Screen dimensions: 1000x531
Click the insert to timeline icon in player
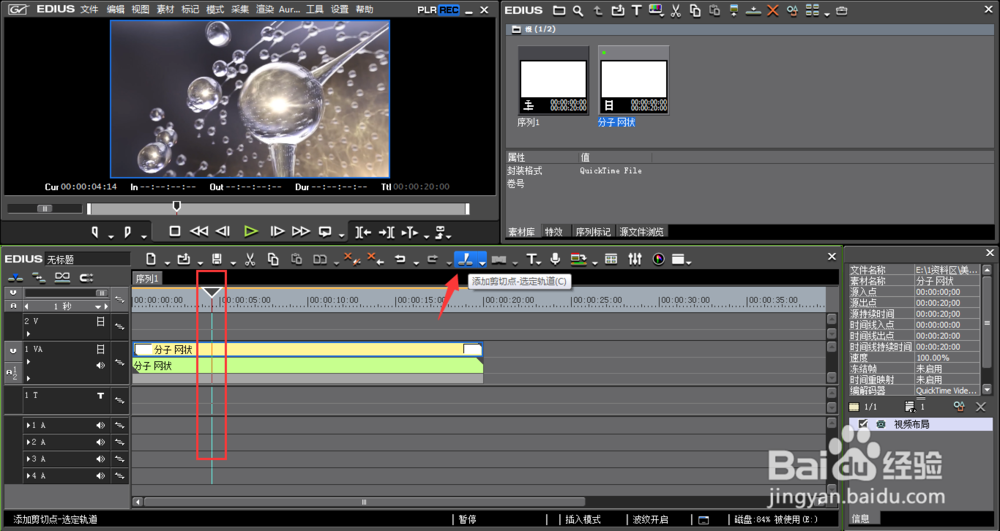[364, 232]
